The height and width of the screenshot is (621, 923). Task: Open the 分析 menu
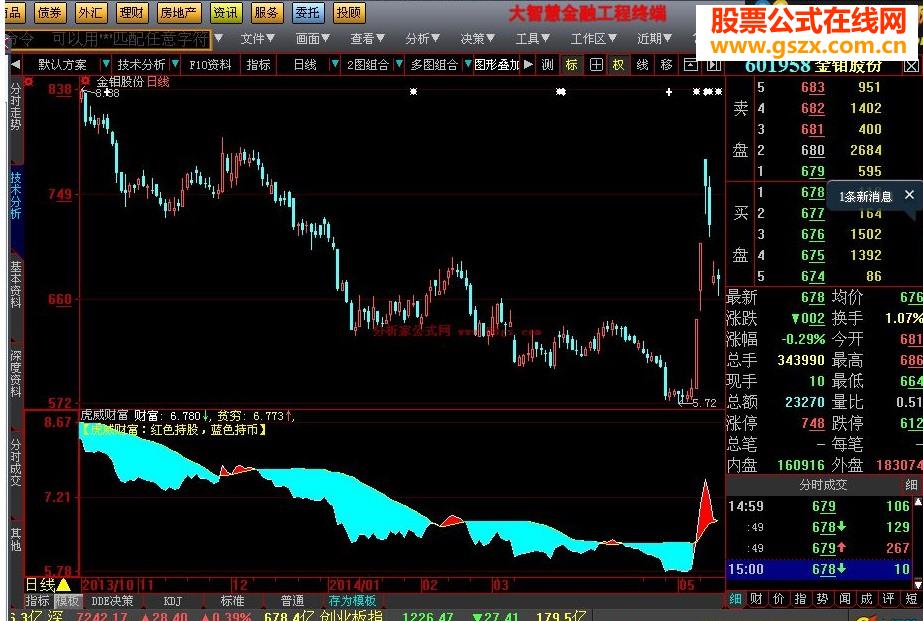click(x=422, y=39)
